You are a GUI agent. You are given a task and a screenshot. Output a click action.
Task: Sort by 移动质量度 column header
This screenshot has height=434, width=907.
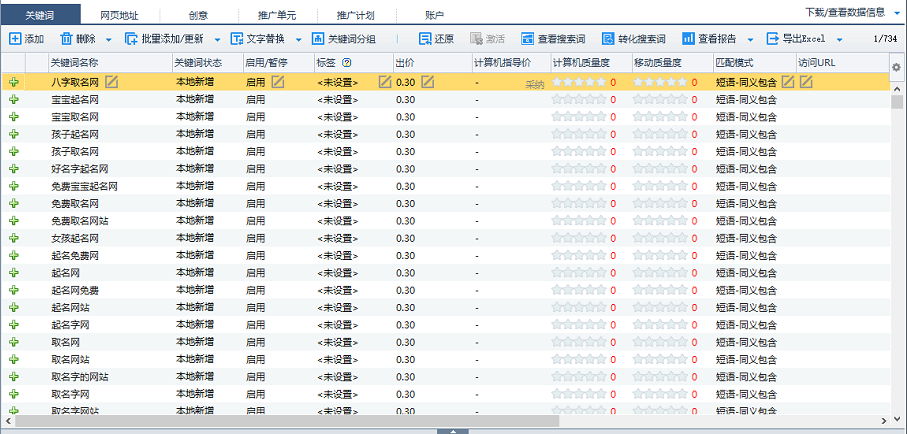(672, 62)
